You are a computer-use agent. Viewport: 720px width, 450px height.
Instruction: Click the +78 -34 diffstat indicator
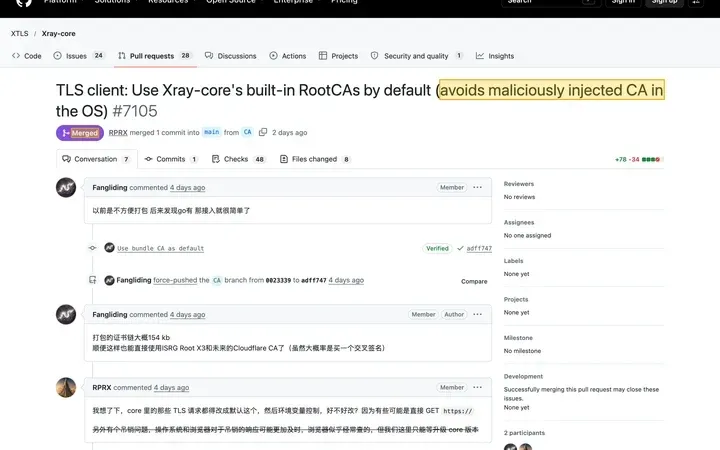point(638,159)
